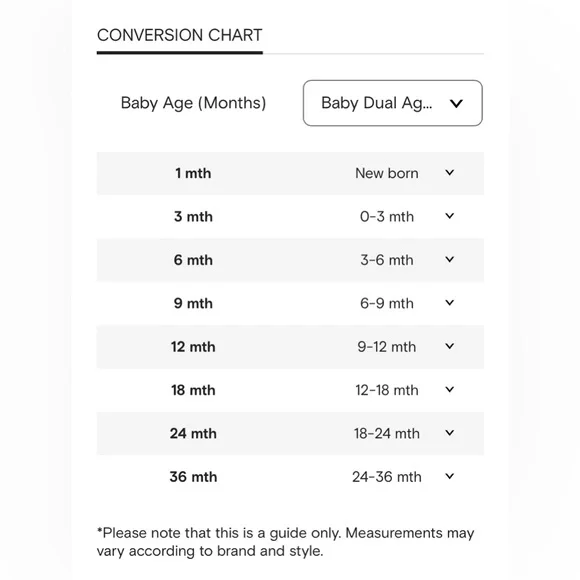Image resolution: width=580 pixels, height=580 pixels.
Task: Open the Baby Dual Age dropdown
Action: tap(392, 103)
